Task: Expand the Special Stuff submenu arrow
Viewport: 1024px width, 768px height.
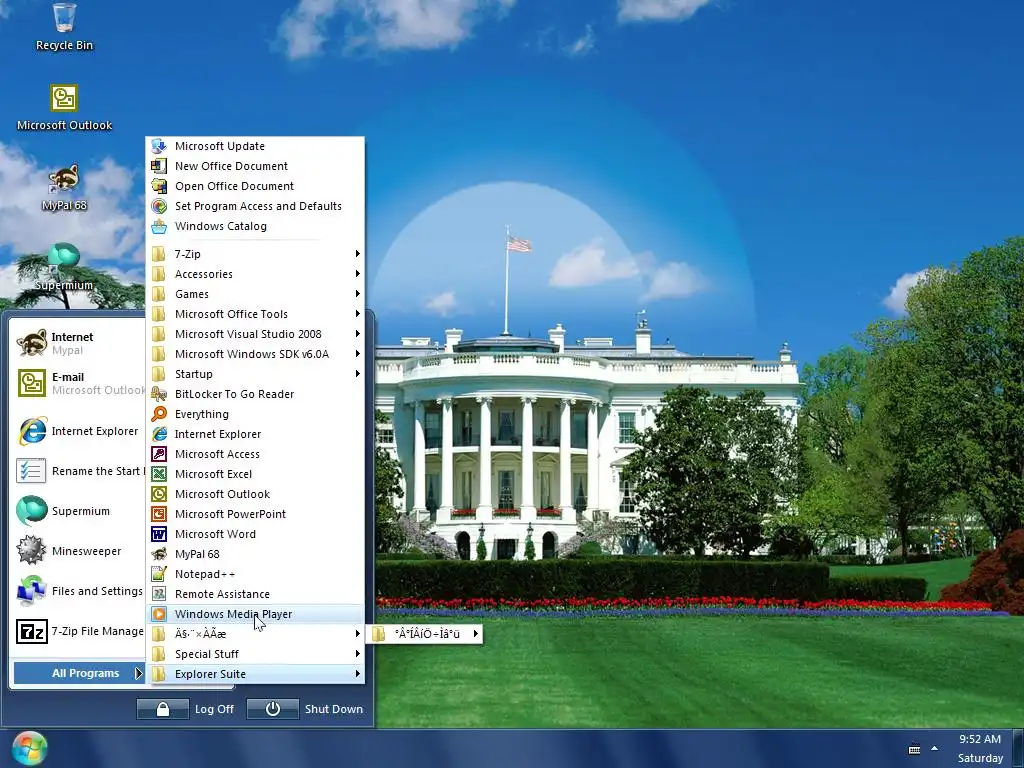Action: point(357,654)
